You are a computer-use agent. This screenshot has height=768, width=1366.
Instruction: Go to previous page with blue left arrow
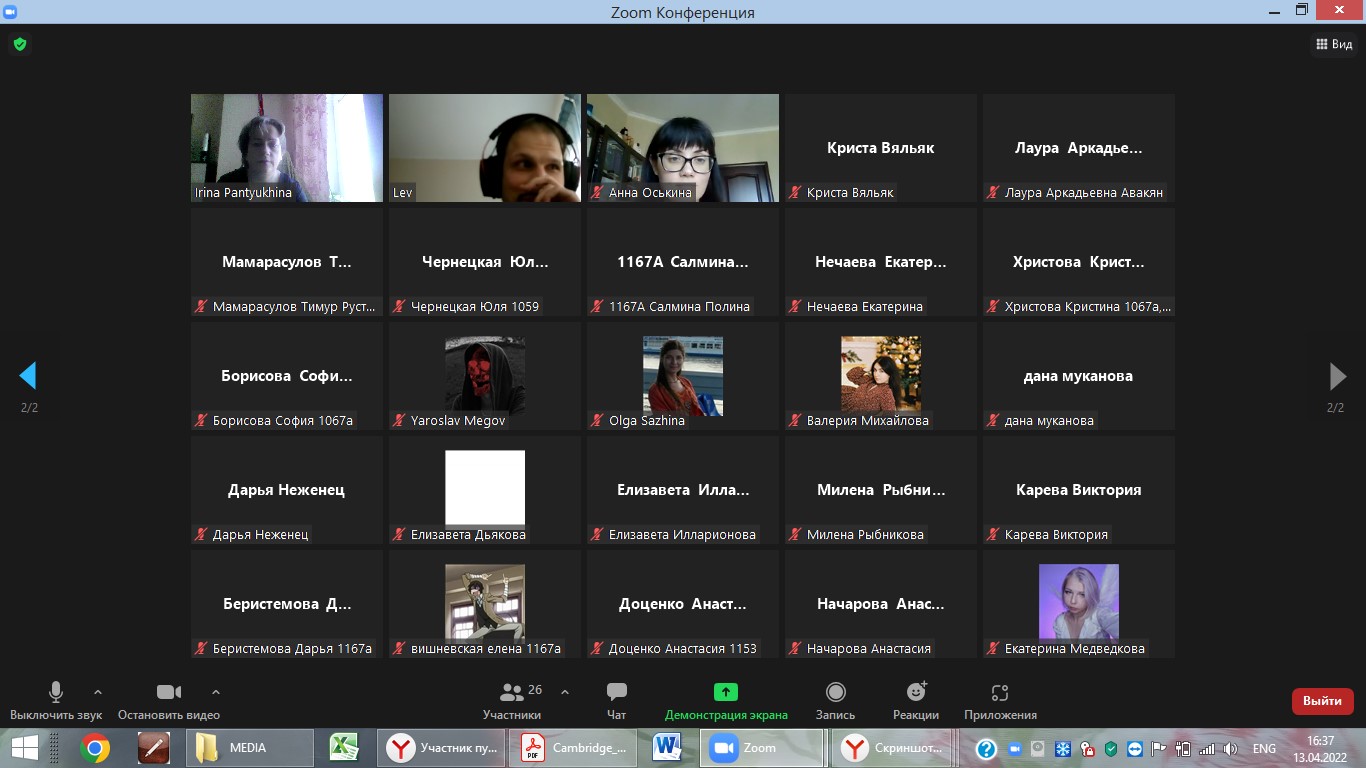coord(28,376)
